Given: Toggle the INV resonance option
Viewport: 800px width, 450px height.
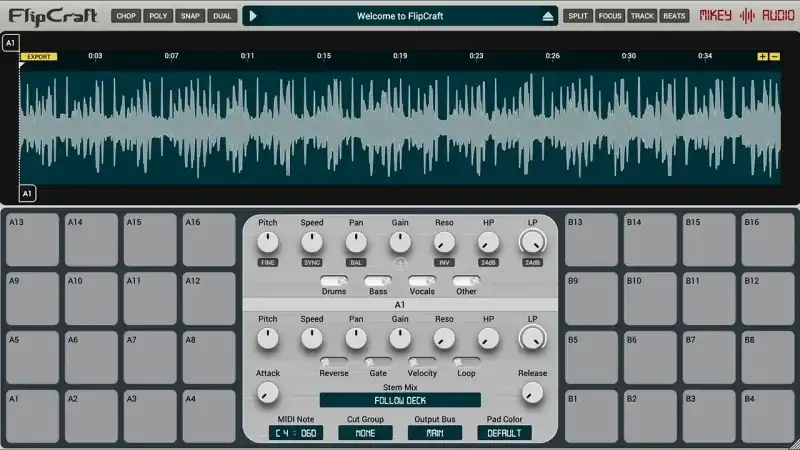Looking at the screenshot, I should pyautogui.click(x=444, y=262).
